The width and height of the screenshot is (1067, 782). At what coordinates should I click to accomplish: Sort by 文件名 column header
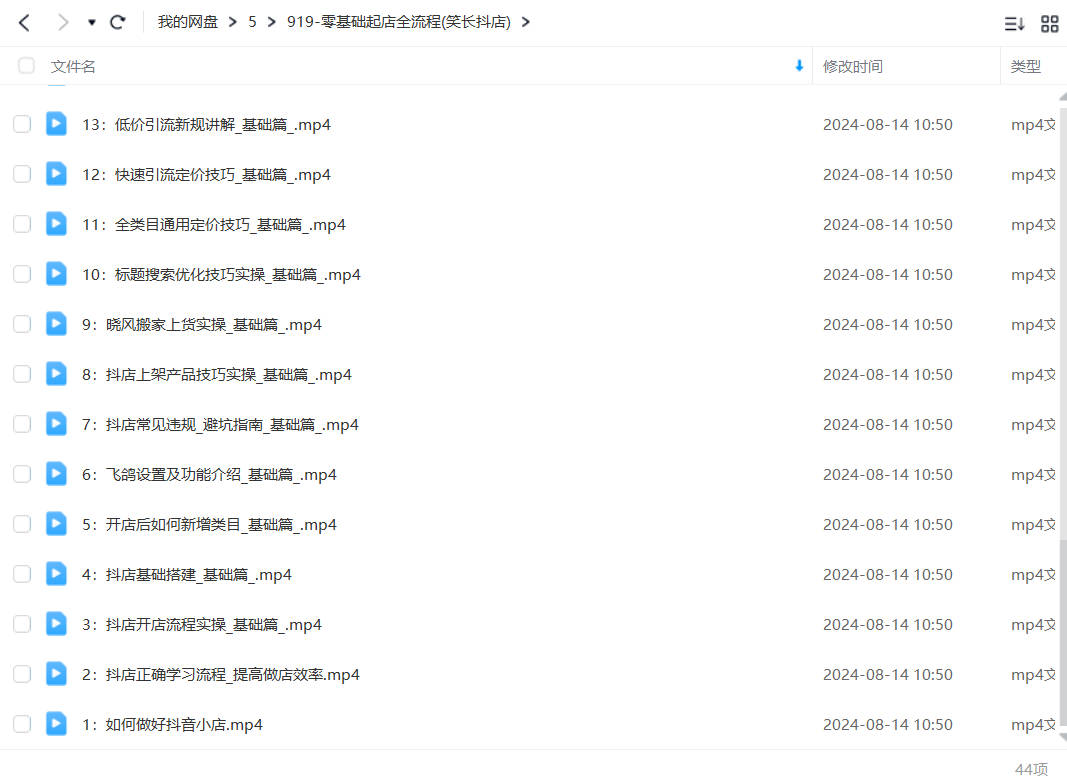click(x=73, y=66)
